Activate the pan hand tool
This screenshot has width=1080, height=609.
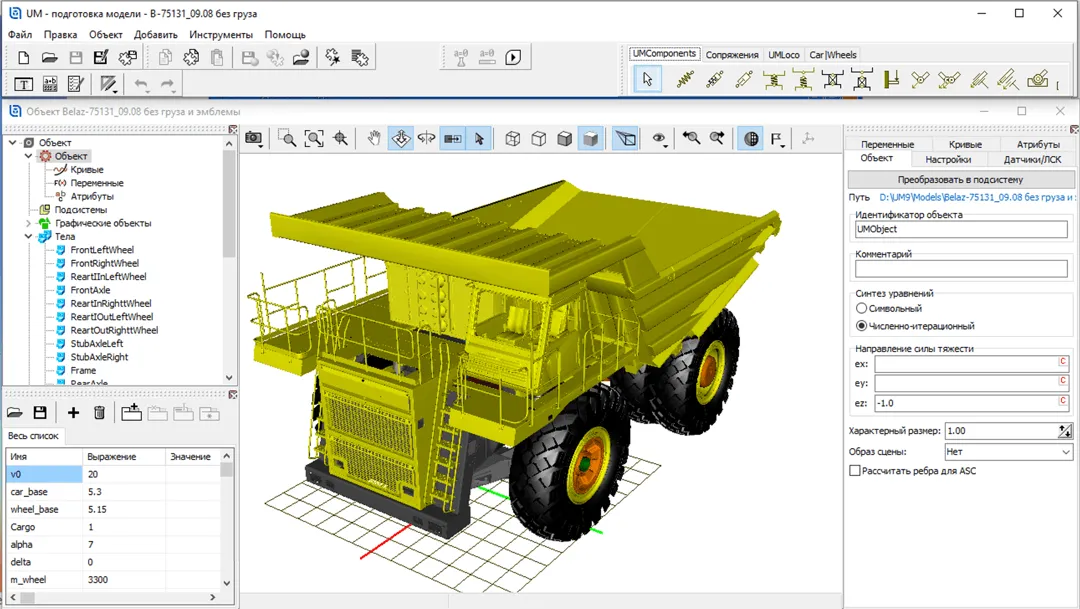coord(374,138)
